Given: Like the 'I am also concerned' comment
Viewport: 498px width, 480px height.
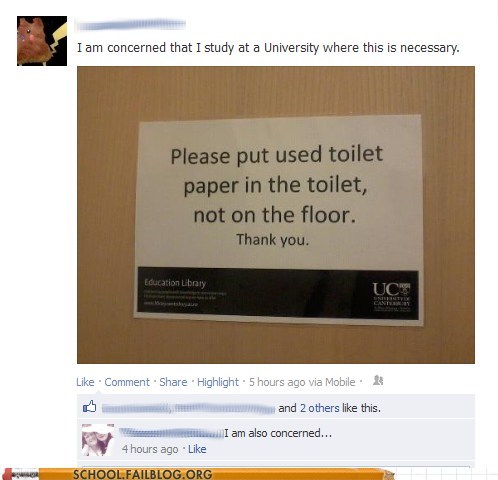Looking at the screenshot, I should click(x=197, y=449).
